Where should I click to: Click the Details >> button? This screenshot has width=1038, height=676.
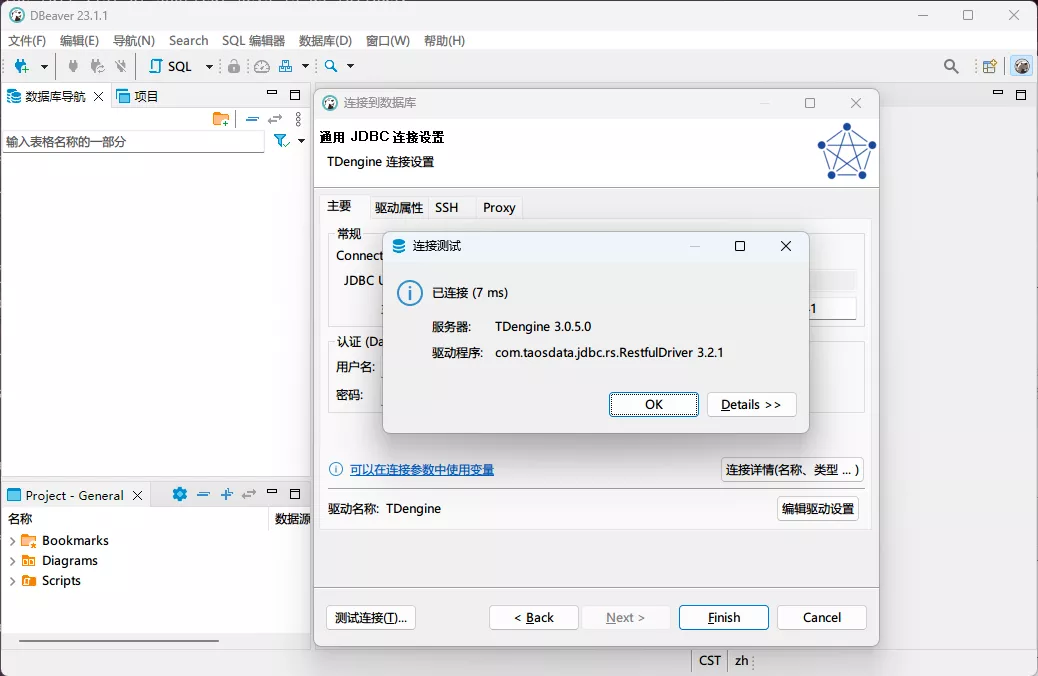click(x=751, y=405)
